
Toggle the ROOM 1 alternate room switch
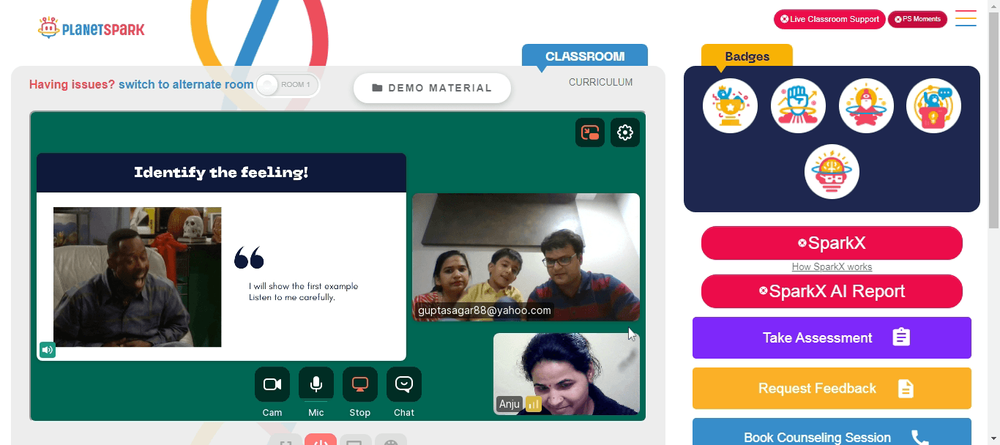click(x=288, y=85)
